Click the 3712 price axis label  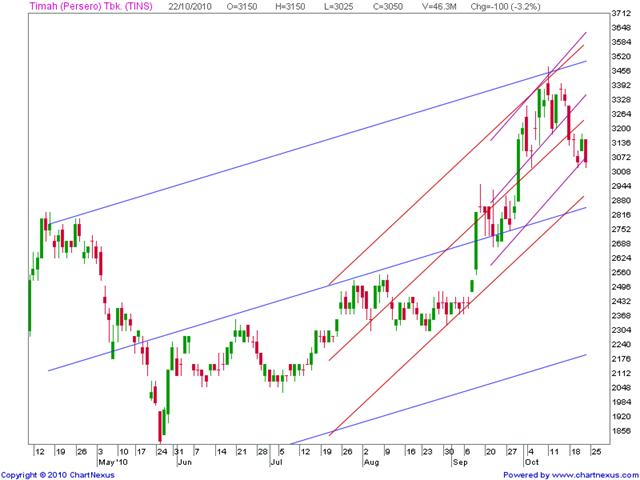621,13
